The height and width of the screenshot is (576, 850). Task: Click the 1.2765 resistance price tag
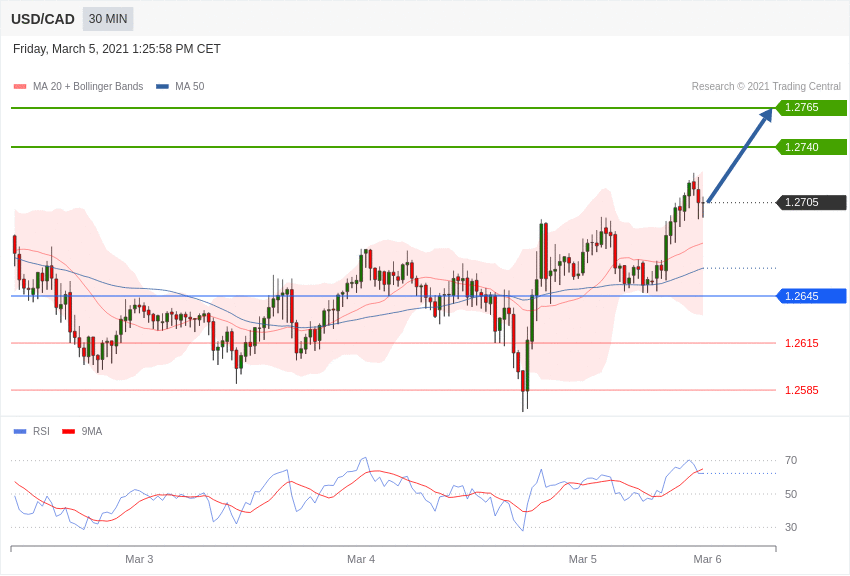pos(811,107)
